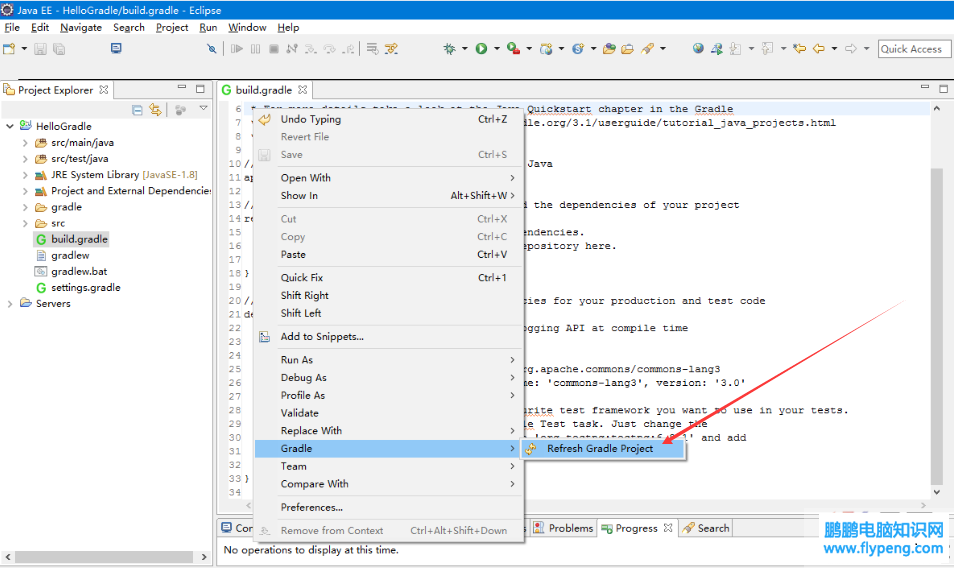Click the green bug Debug icon
Image resolution: width=954 pixels, height=568 pixels.
[x=450, y=49]
